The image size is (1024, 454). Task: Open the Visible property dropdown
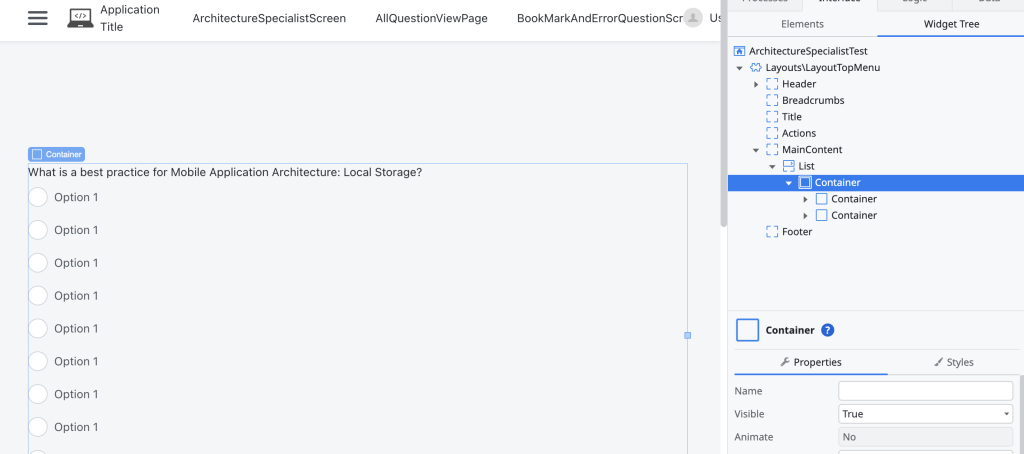click(925, 414)
